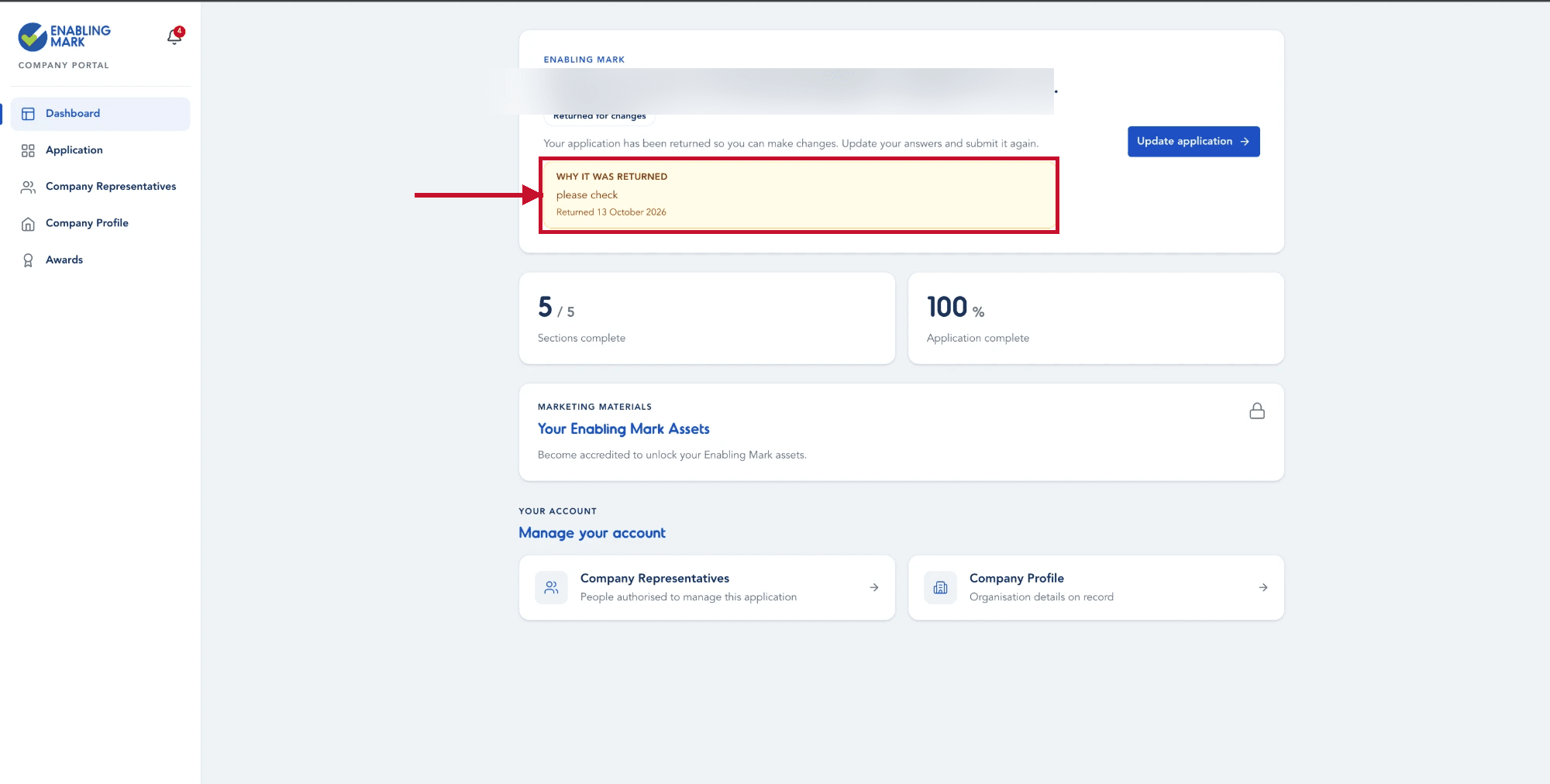Click the Dashboard sidebar icon
1550x784 pixels.
(x=28, y=114)
